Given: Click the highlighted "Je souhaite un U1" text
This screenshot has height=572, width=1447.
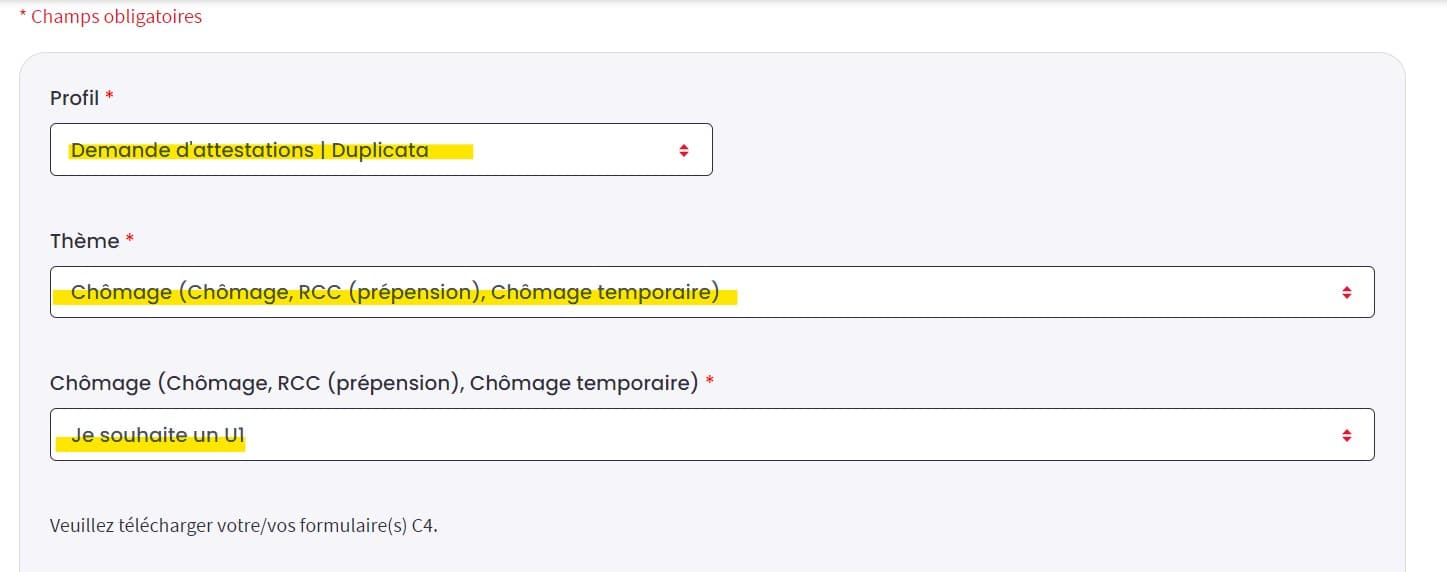Looking at the screenshot, I should (158, 436).
